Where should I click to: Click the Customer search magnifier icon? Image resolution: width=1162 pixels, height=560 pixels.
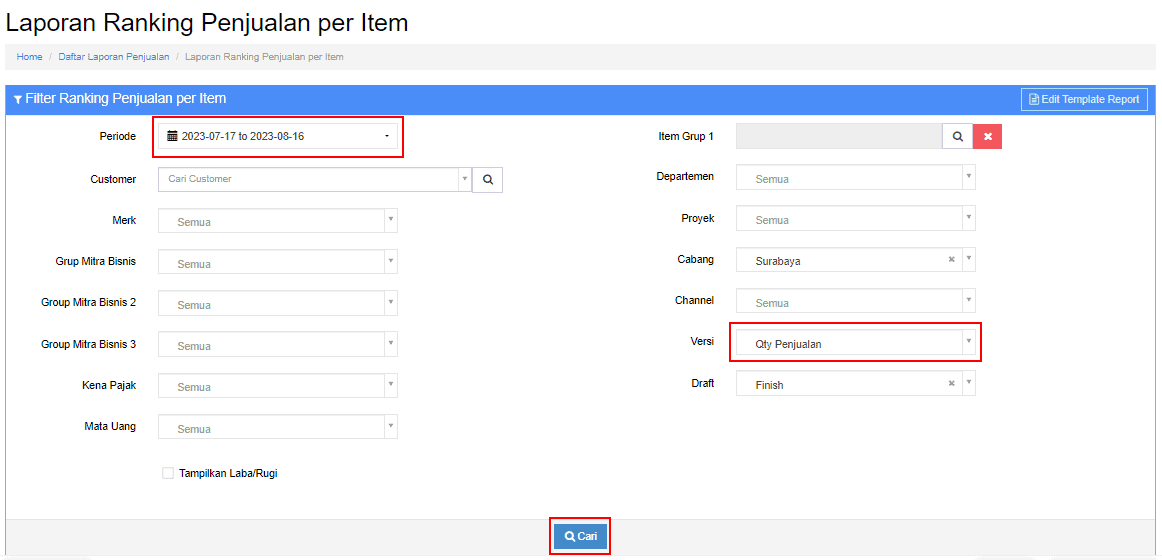[x=487, y=179]
